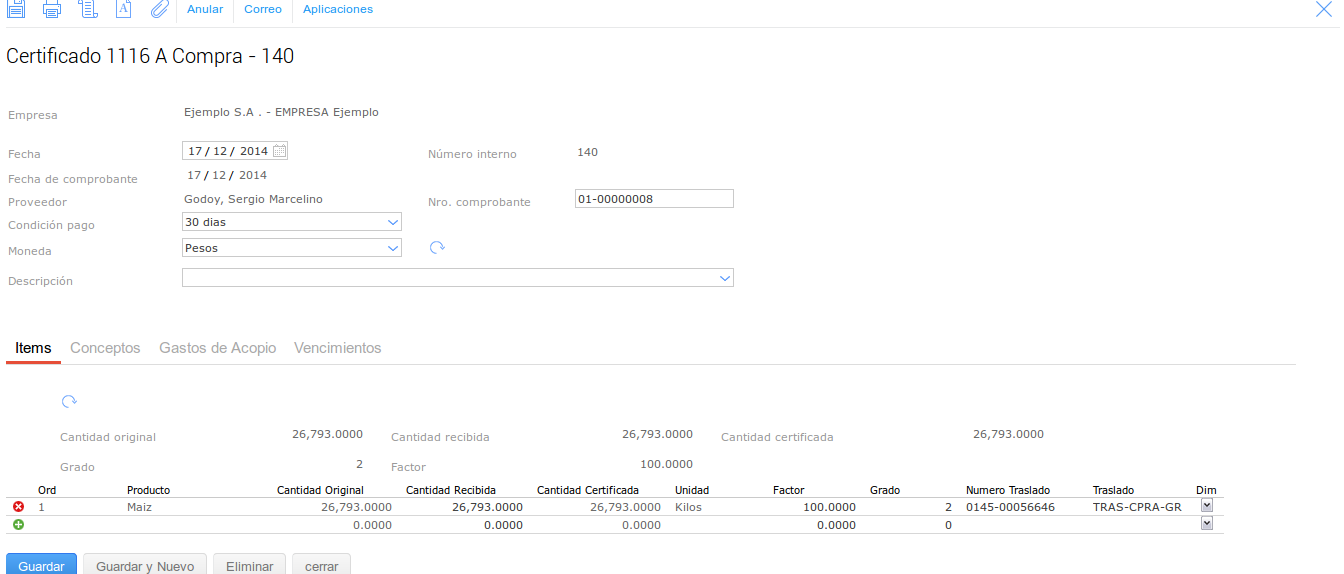Click the cerrar button
The height and width of the screenshot is (574, 1344).
point(321,564)
